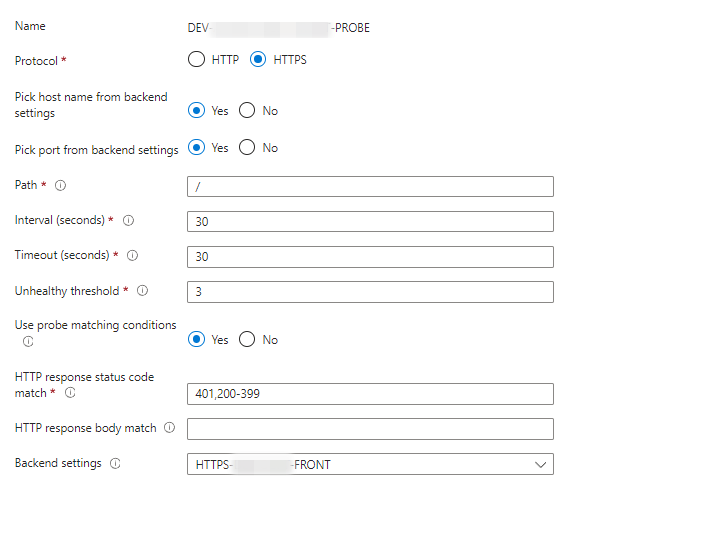Click the HTTP response body match field
This screenshot has height=538, width=708.
click(x=370, y=429)
